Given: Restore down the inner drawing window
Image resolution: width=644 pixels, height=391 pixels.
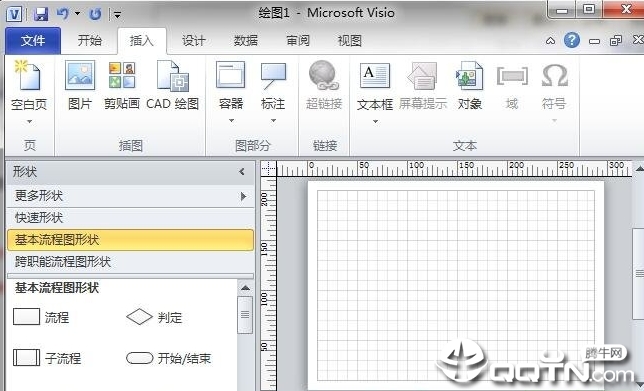Looking at the screenshot, I should tap(616, 40).
